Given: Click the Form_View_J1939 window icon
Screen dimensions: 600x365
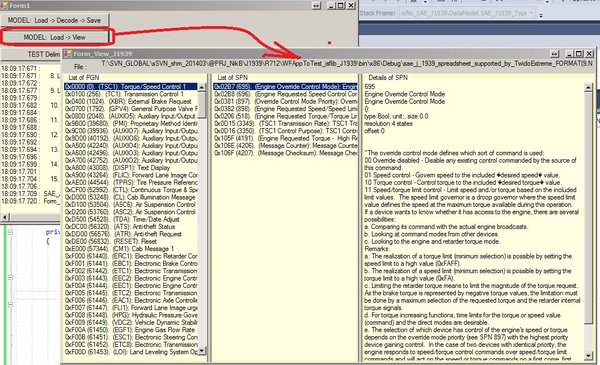Looking at the screenshot, I should coord(68,54).
